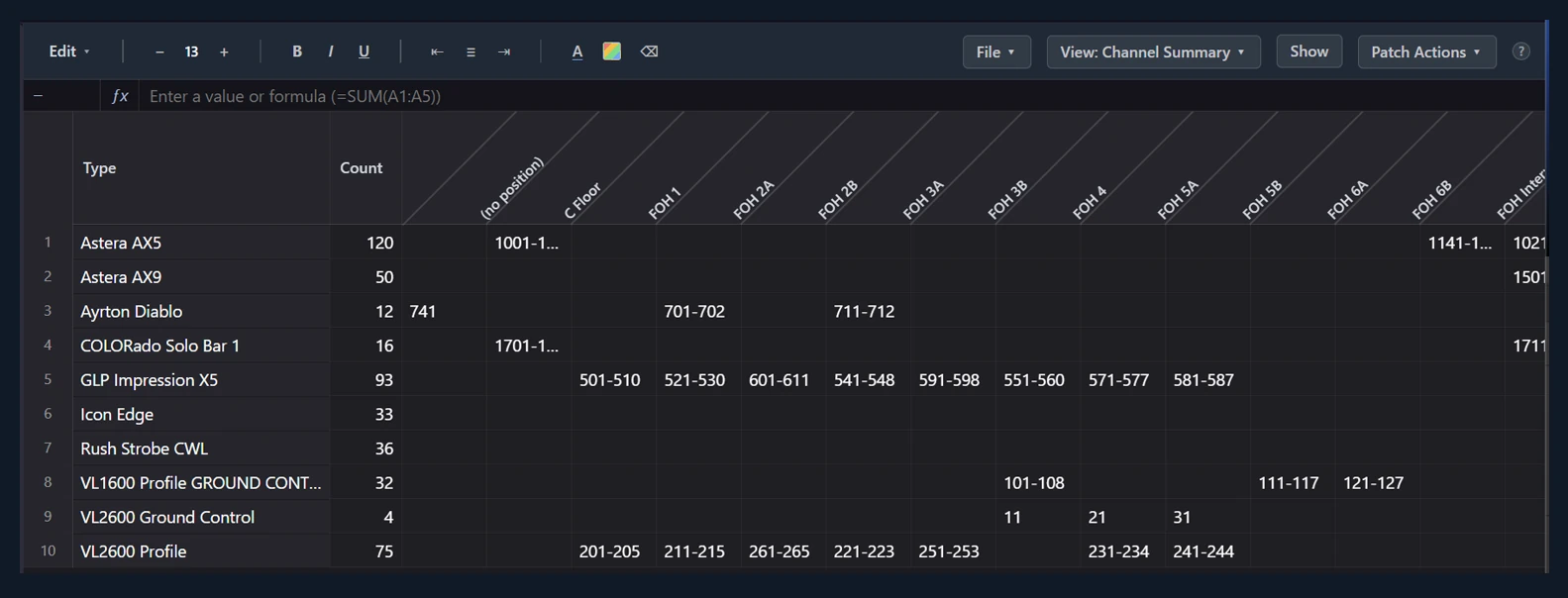The image size is (1568, 598).
Task: Align text right
Action: [504, 51]
